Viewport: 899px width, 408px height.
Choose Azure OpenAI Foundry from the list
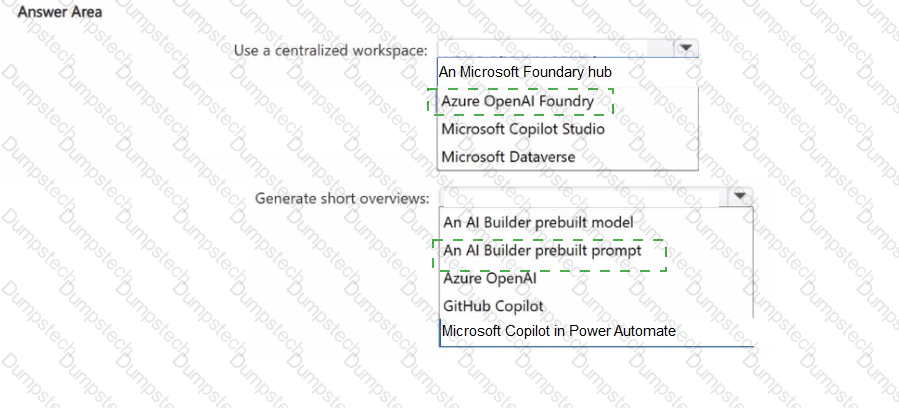point(518,101)
